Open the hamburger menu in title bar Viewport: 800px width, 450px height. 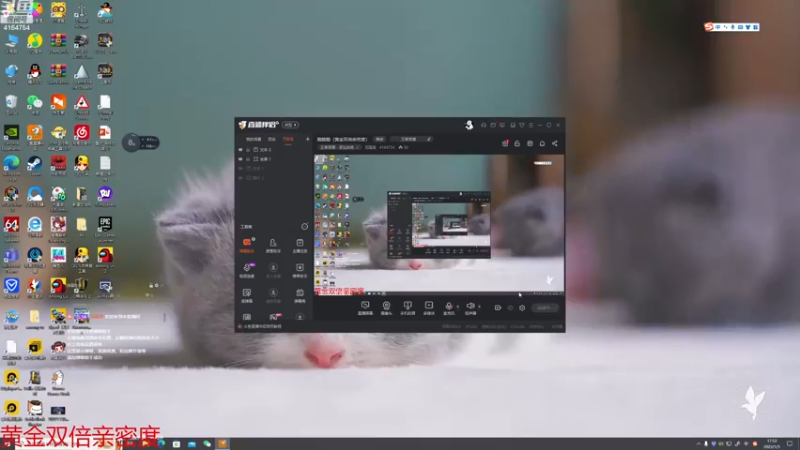[x=531, y=125]
